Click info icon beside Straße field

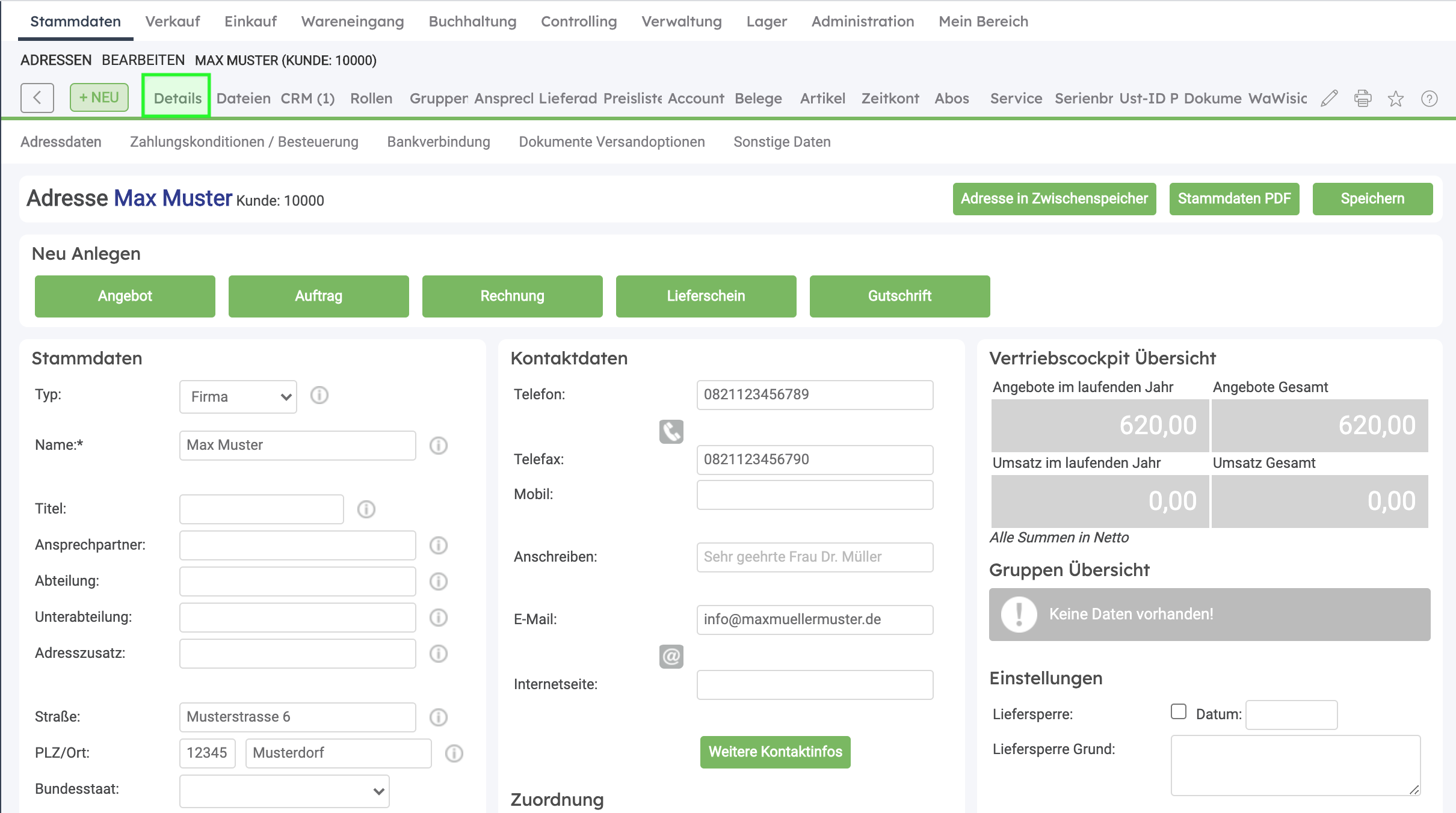tap(439, 717)
